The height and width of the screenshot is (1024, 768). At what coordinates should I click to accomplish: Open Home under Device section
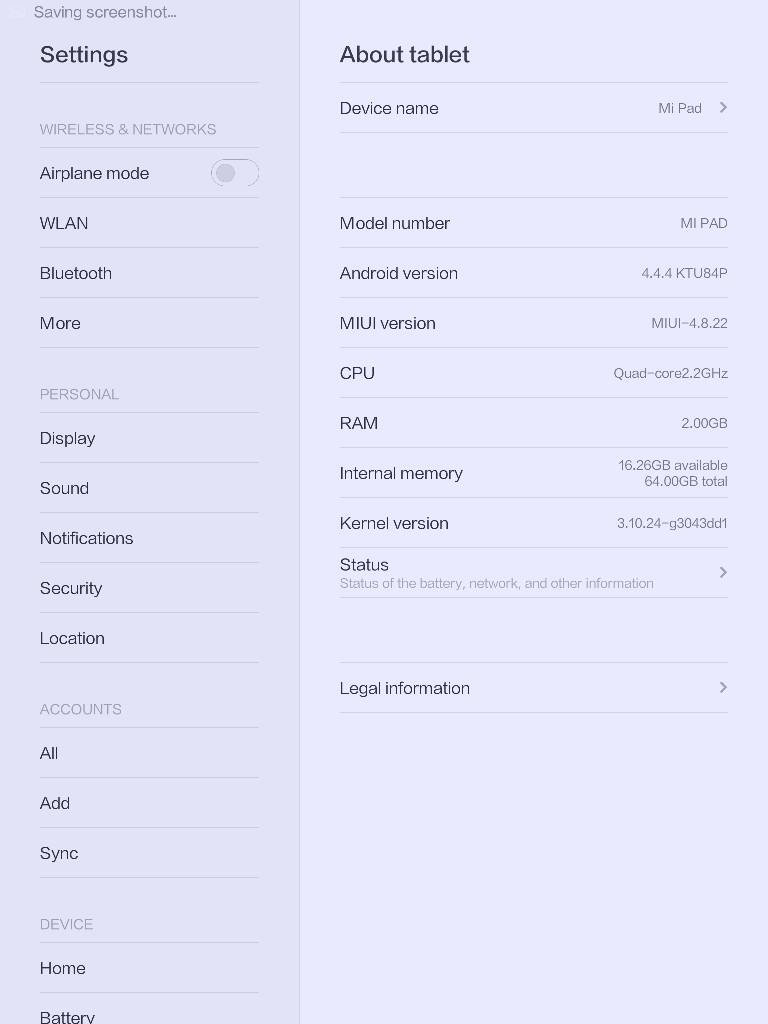point(149,968)
